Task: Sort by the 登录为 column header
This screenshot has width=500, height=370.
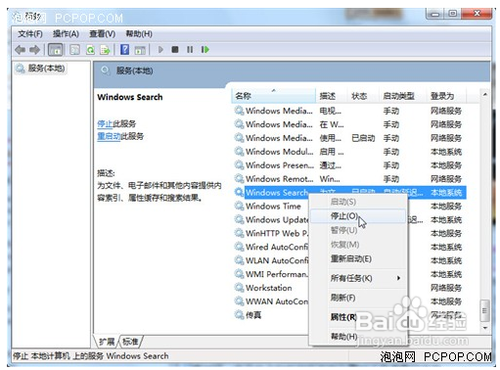Action: [447, 96]
